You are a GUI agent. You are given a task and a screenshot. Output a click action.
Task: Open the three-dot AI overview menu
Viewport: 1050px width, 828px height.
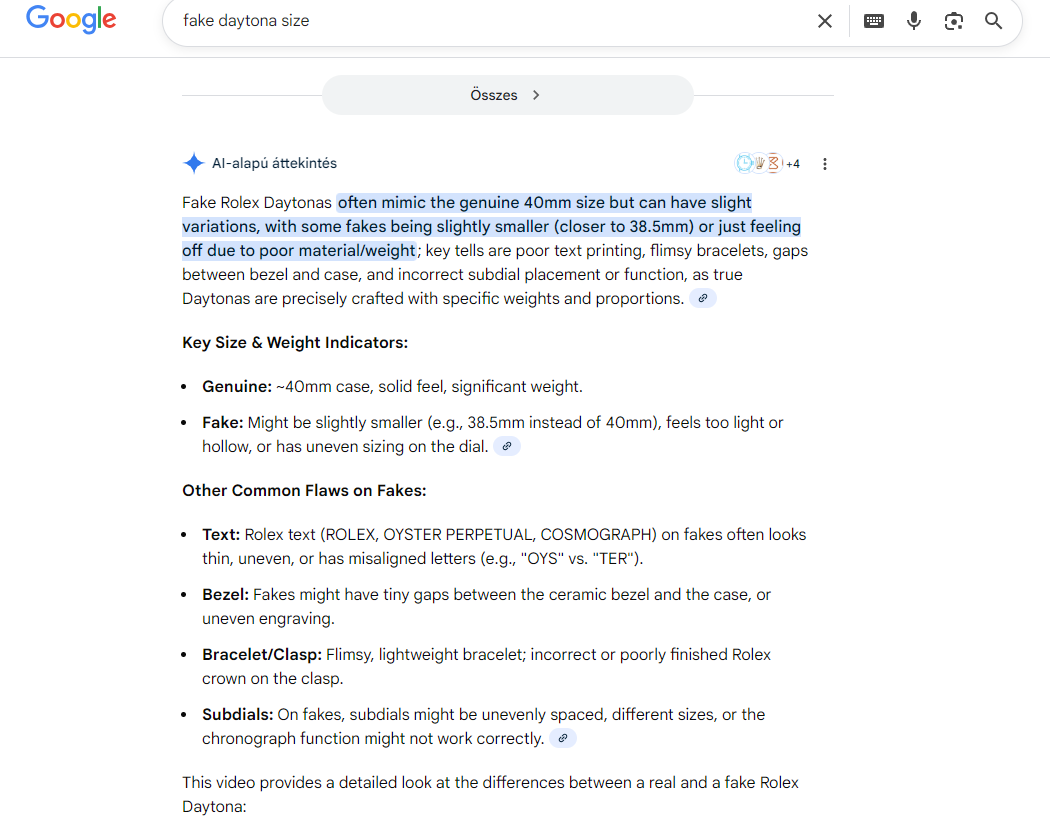click(x=825, y=163)
